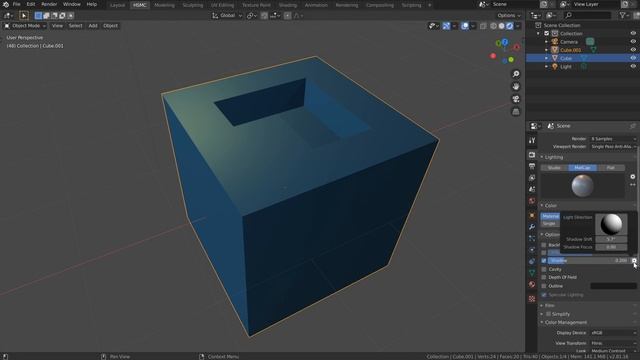Switch to material preview shading icon
The image size is (640, 360).
(x=509, y=26)
